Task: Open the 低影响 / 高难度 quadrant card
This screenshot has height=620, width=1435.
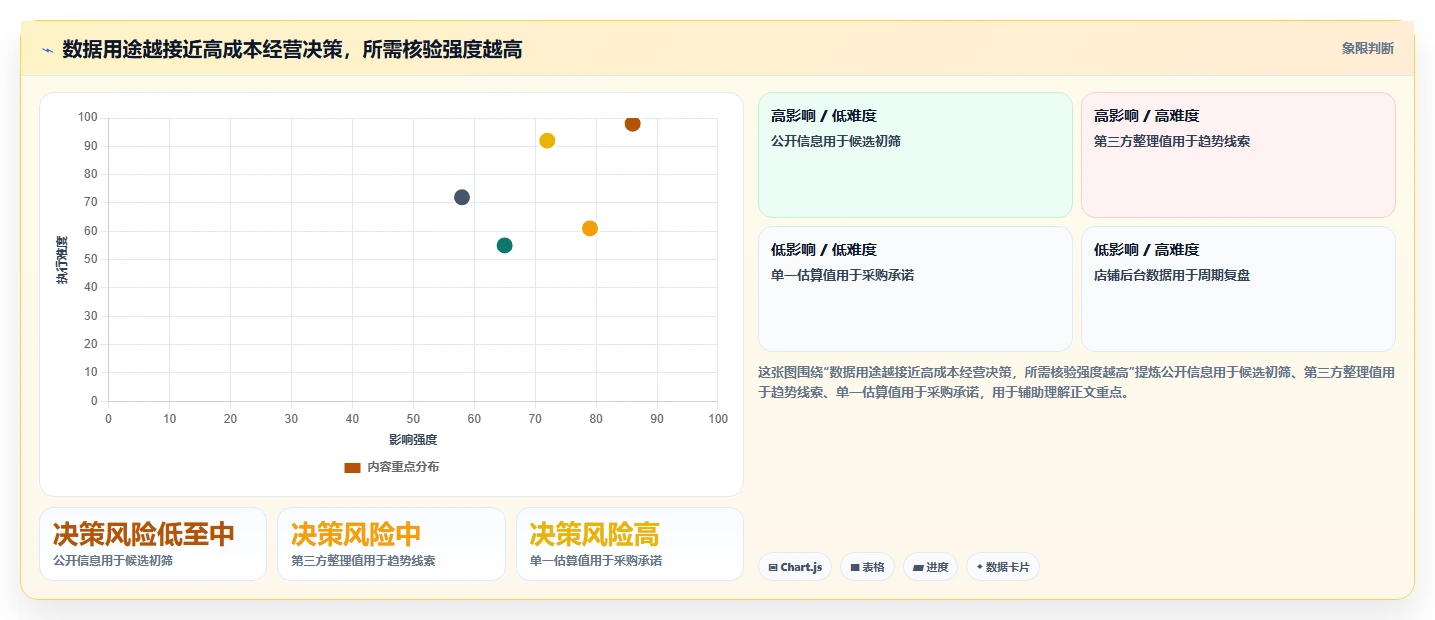Action: point(1238,289)
